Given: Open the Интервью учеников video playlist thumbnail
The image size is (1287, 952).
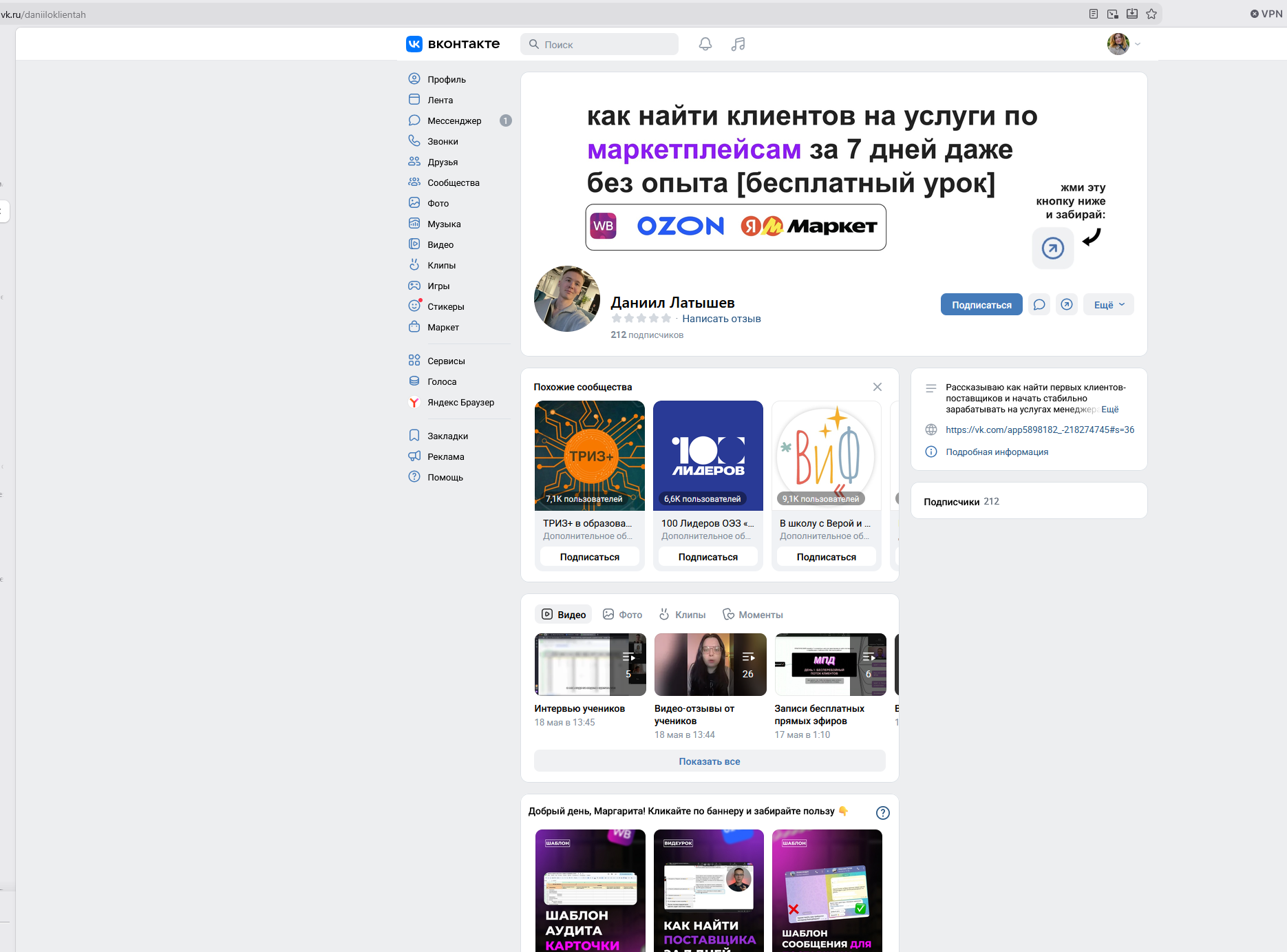Looking at the screenshot, I should coord(591,664).
